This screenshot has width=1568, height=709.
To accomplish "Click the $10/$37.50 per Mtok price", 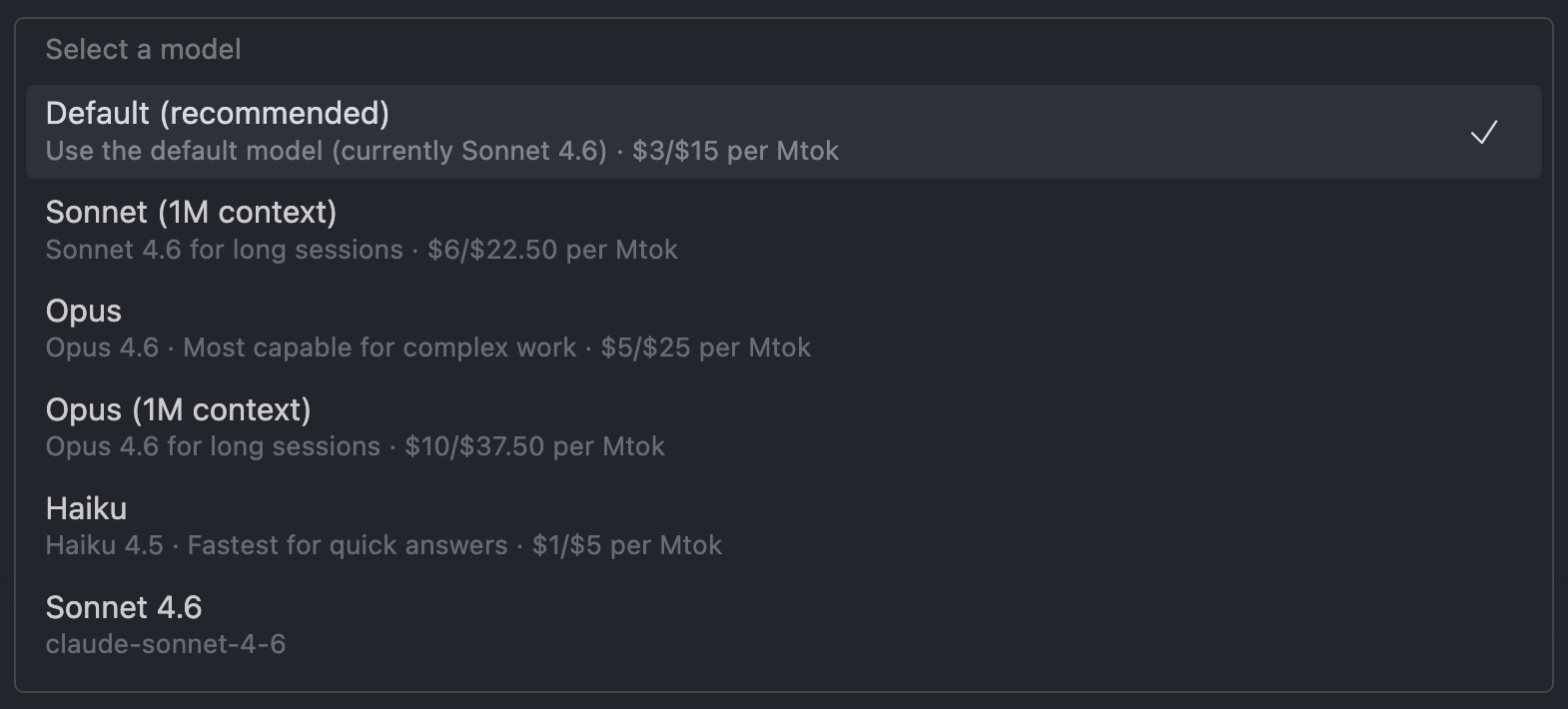I will 534,446.
